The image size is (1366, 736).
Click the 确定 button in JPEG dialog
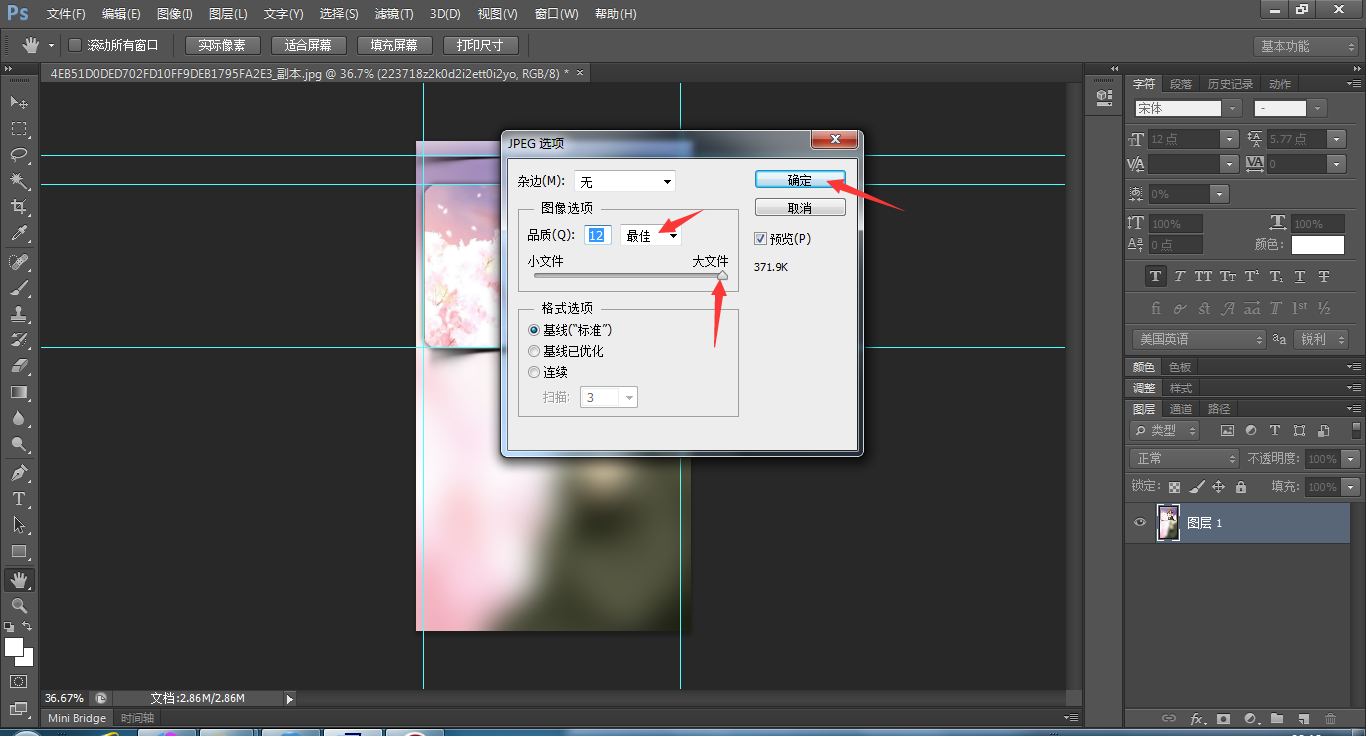tap(800, 180)
